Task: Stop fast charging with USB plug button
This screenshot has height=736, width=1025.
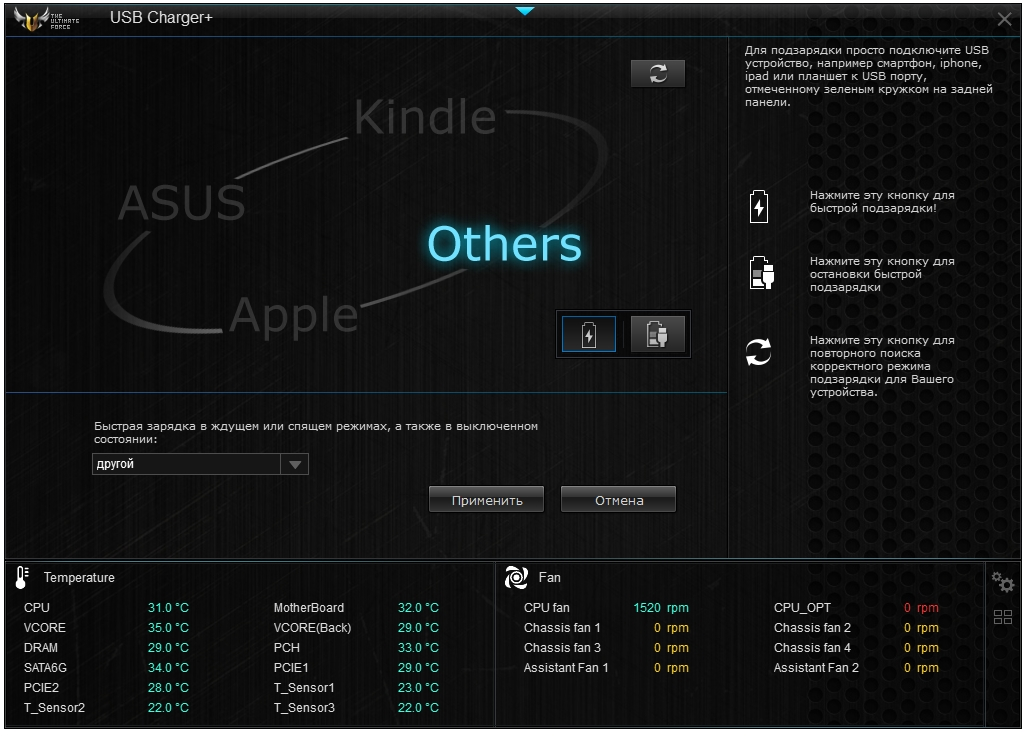Action: coord(657,334)
